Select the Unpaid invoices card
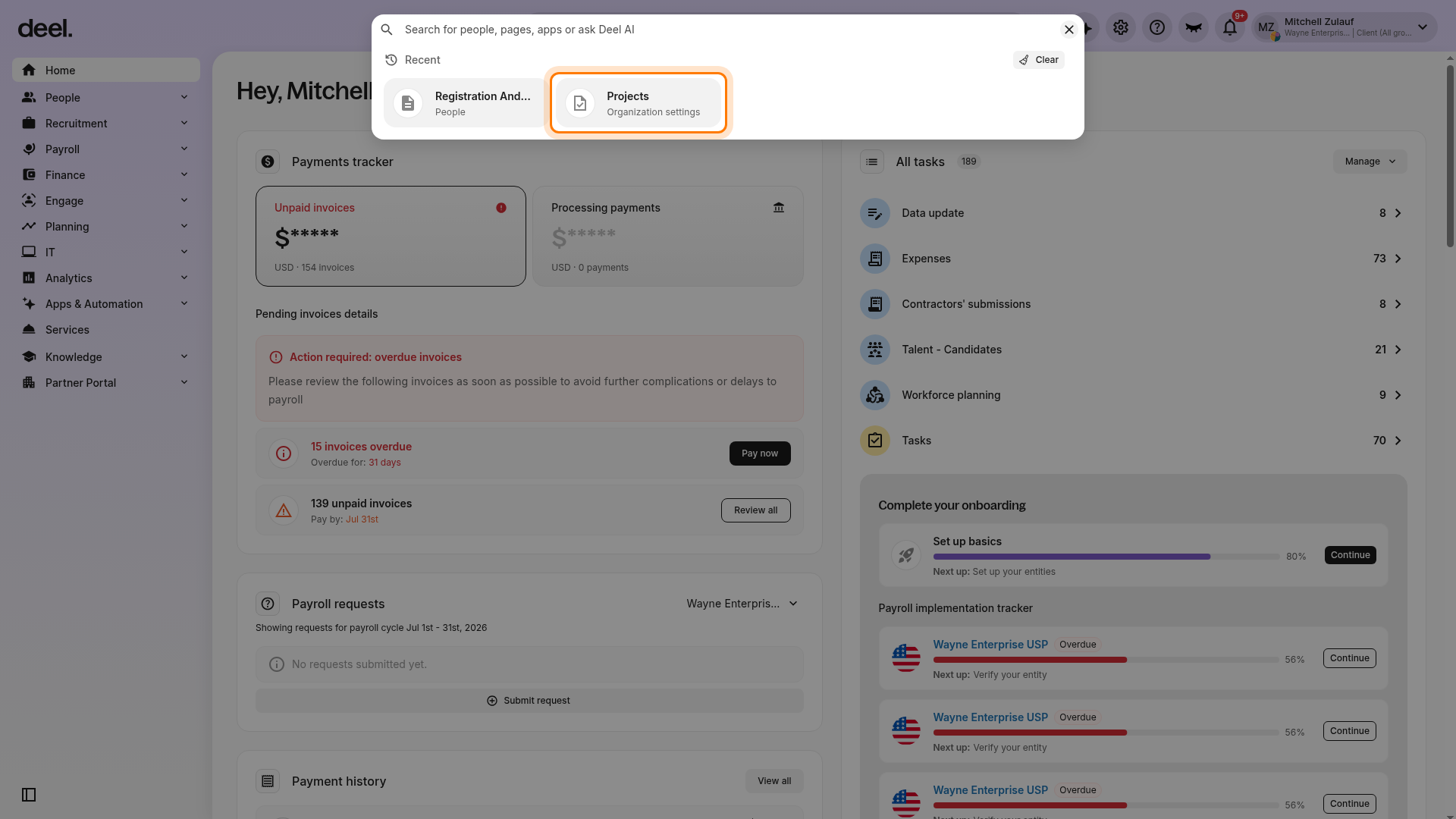Screen dimensions: 1456x819 [x=391, y=236]
